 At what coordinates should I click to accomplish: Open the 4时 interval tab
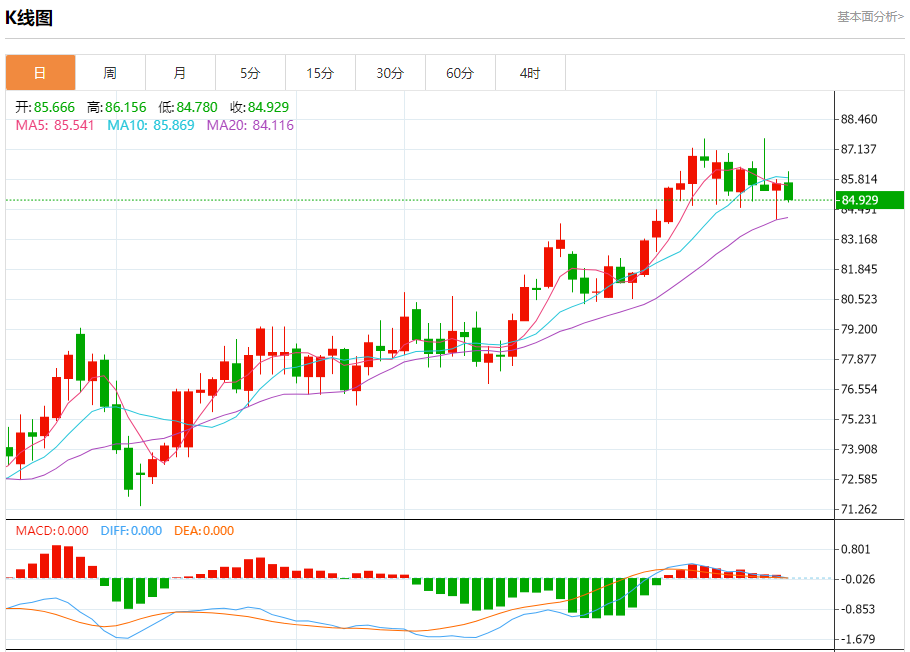coord(530,73)
